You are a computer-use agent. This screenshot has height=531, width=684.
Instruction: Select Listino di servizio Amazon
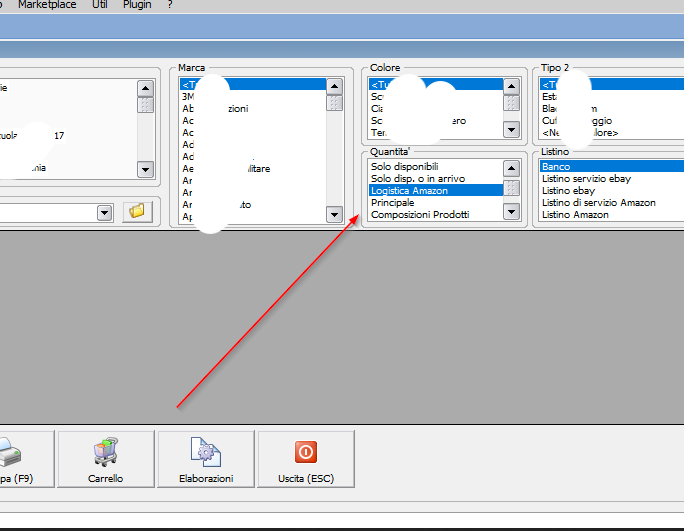(612, 202)
